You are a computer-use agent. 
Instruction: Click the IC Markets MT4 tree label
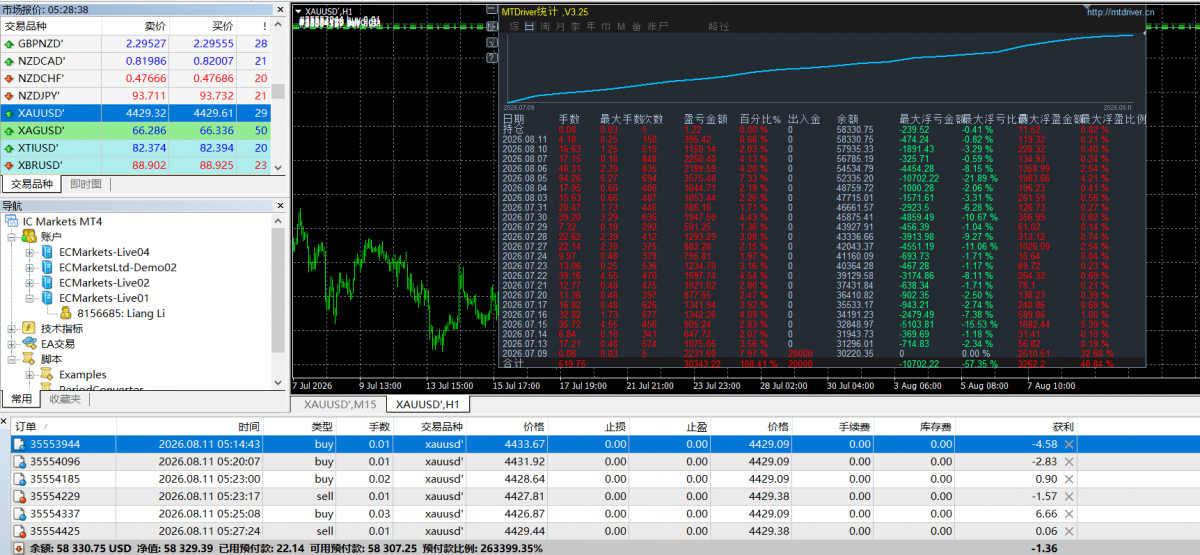pos(62,221)
